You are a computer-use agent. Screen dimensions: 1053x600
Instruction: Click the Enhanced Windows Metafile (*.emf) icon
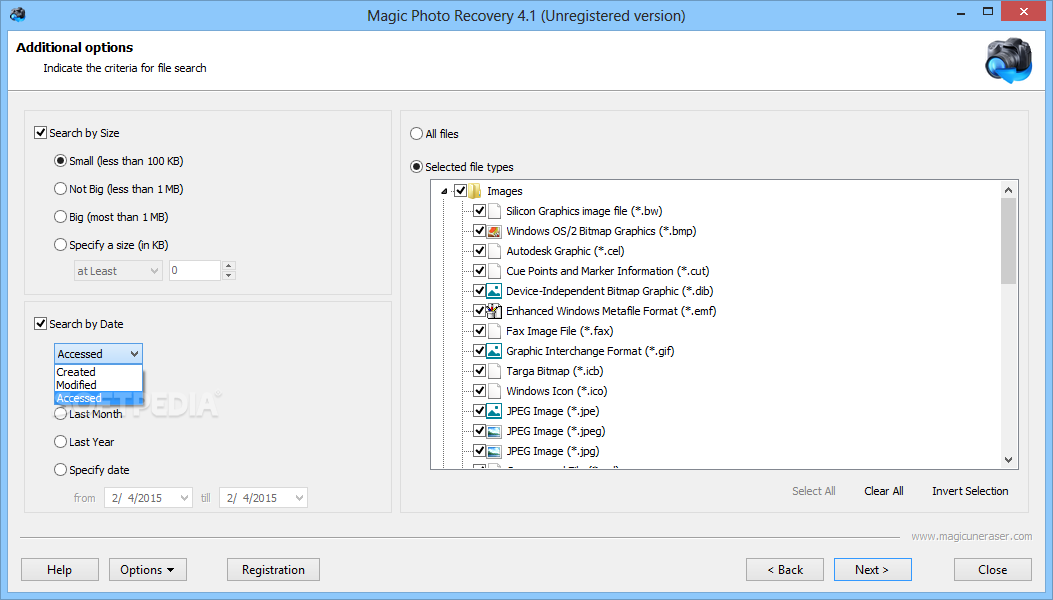click(x=494, y=311)
